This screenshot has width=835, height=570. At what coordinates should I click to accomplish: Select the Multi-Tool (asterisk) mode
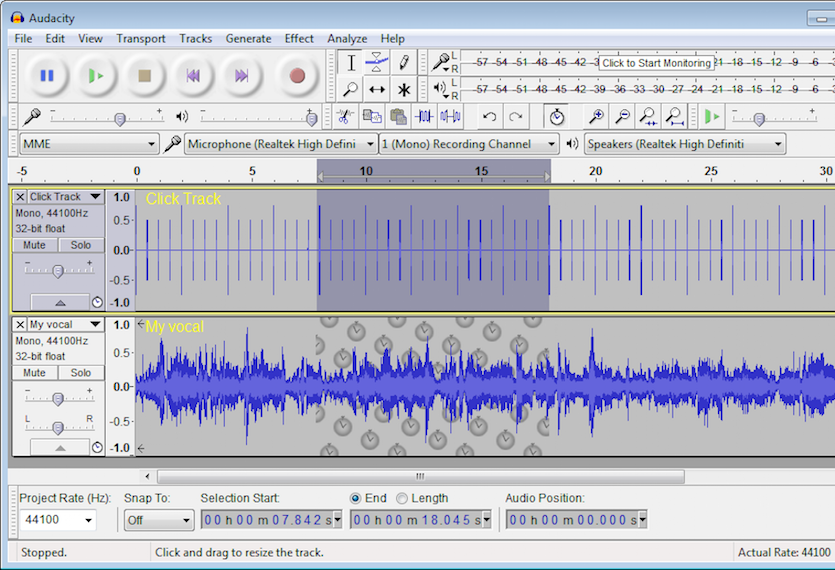click(x=403, y=89)
